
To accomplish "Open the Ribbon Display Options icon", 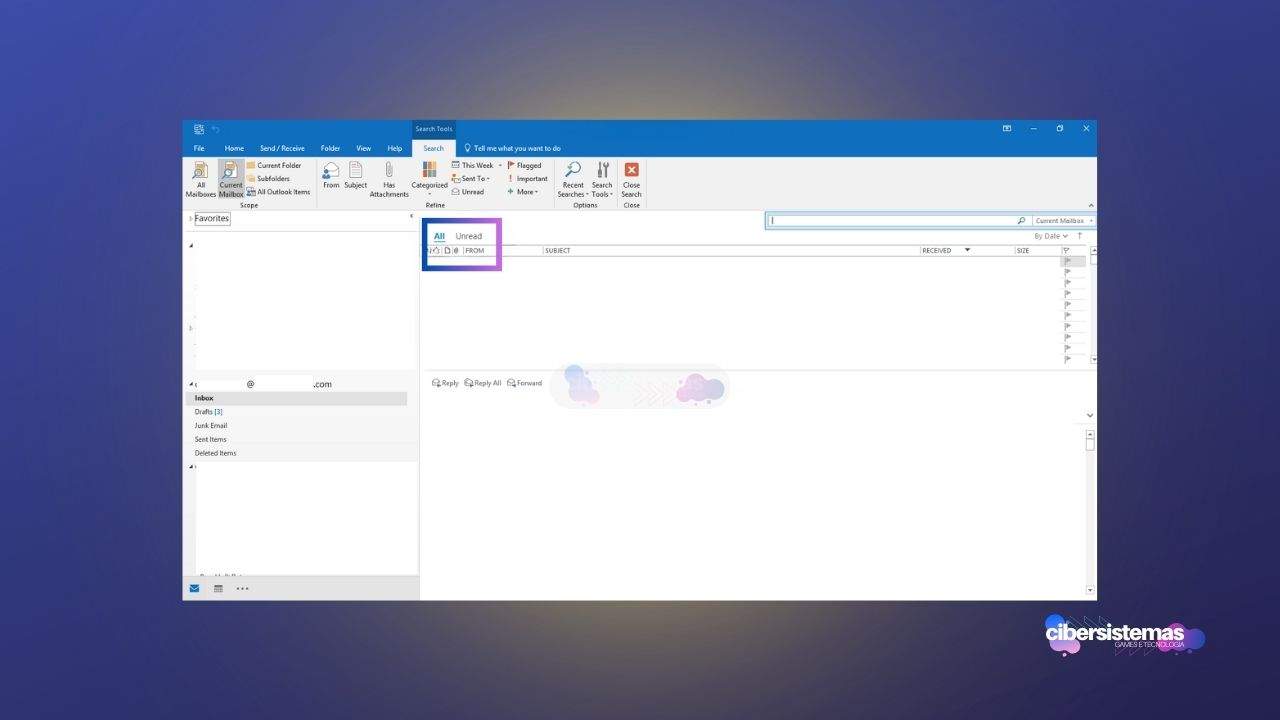I will [x=1007, y=129].
